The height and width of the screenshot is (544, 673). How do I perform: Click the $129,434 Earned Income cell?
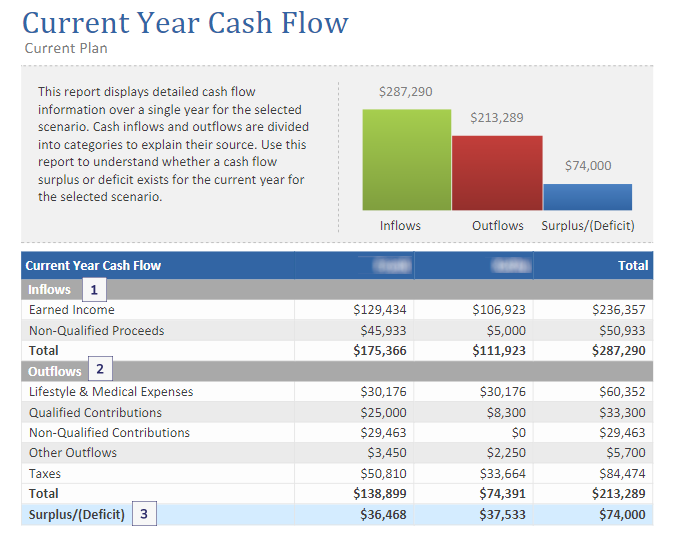[x=379, y=310]
